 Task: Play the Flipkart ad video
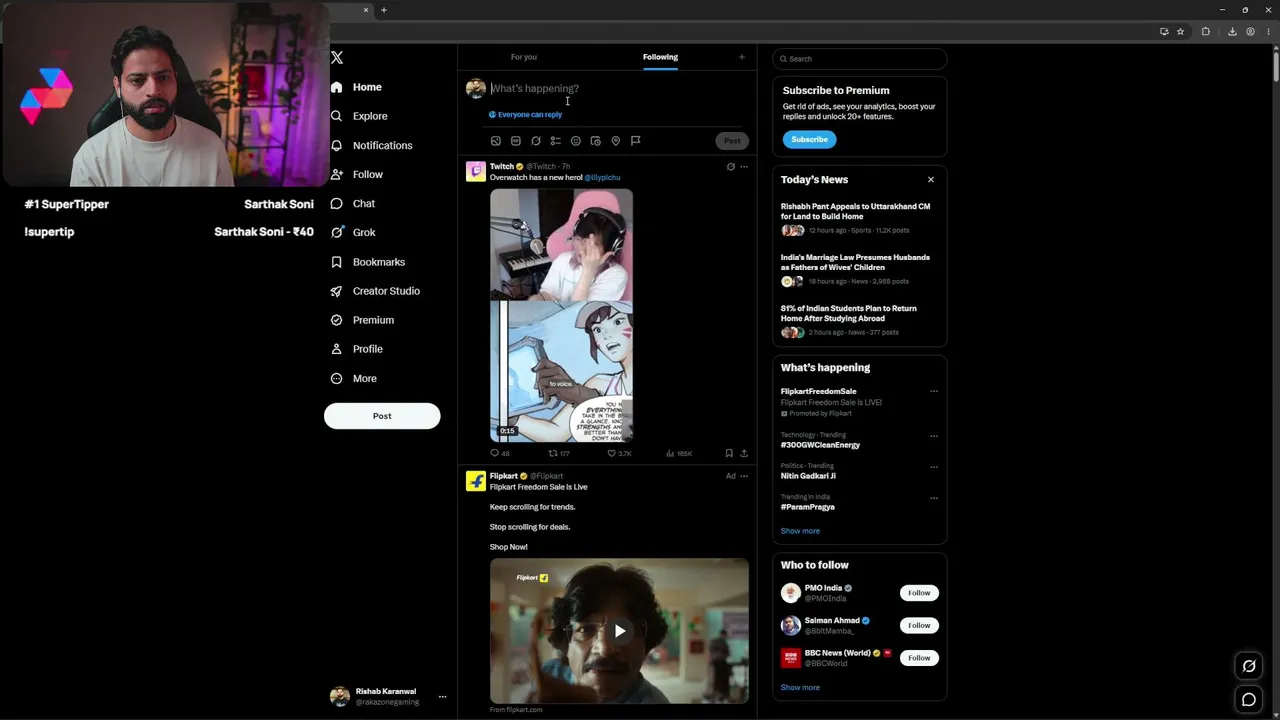(620, 631)
